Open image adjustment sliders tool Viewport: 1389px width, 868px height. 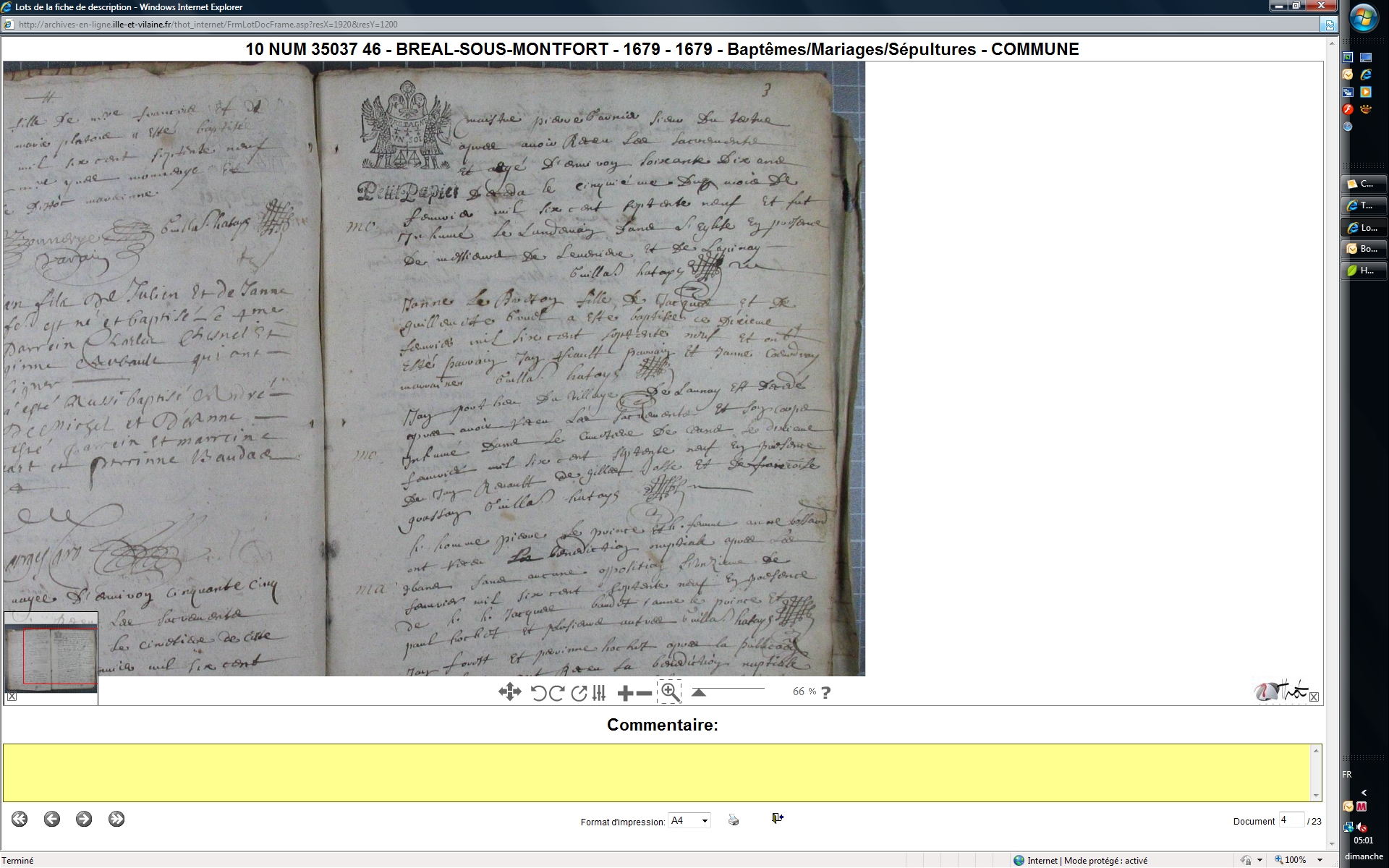pyautogui.click(x=599, y=693)
